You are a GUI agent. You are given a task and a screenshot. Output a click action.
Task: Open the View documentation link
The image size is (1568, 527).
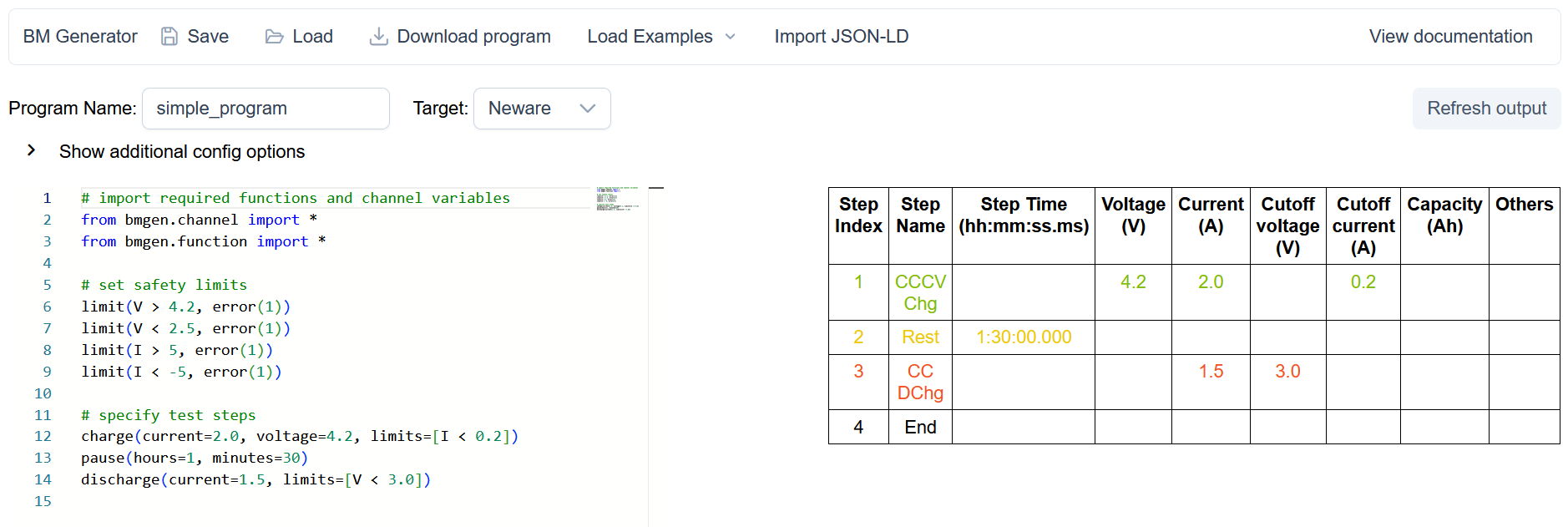(1450, 37)
